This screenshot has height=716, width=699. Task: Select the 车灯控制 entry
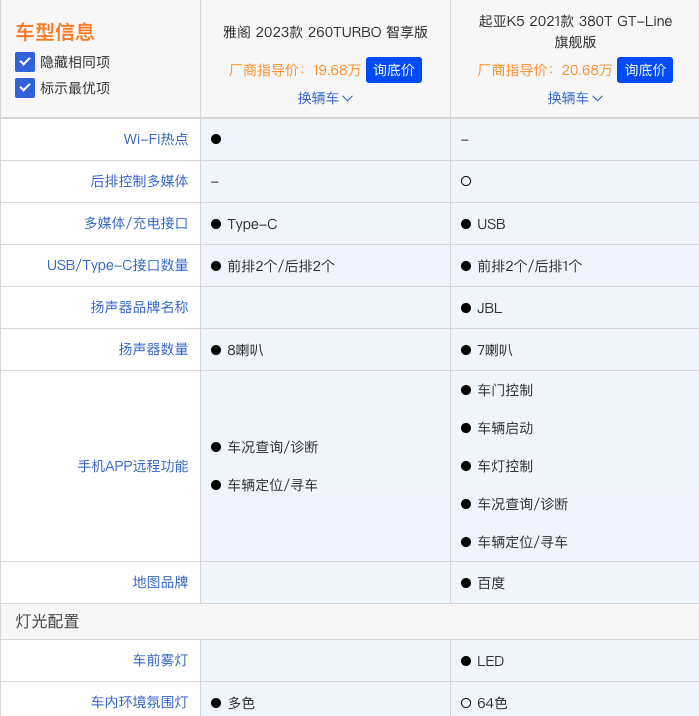(505, 466)
